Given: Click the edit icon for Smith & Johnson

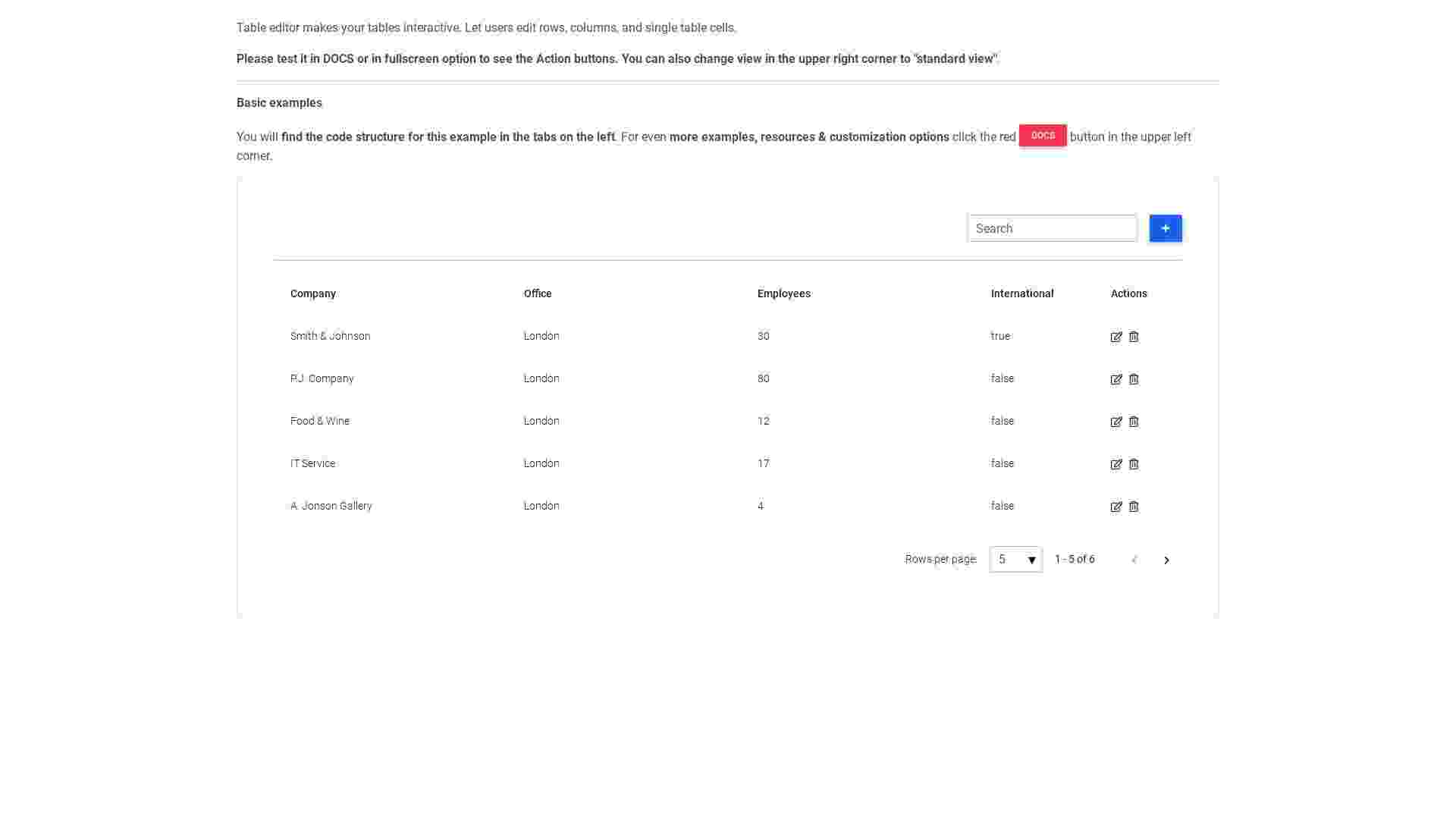Looking at the screenshot, I should tap(1116, 336).
